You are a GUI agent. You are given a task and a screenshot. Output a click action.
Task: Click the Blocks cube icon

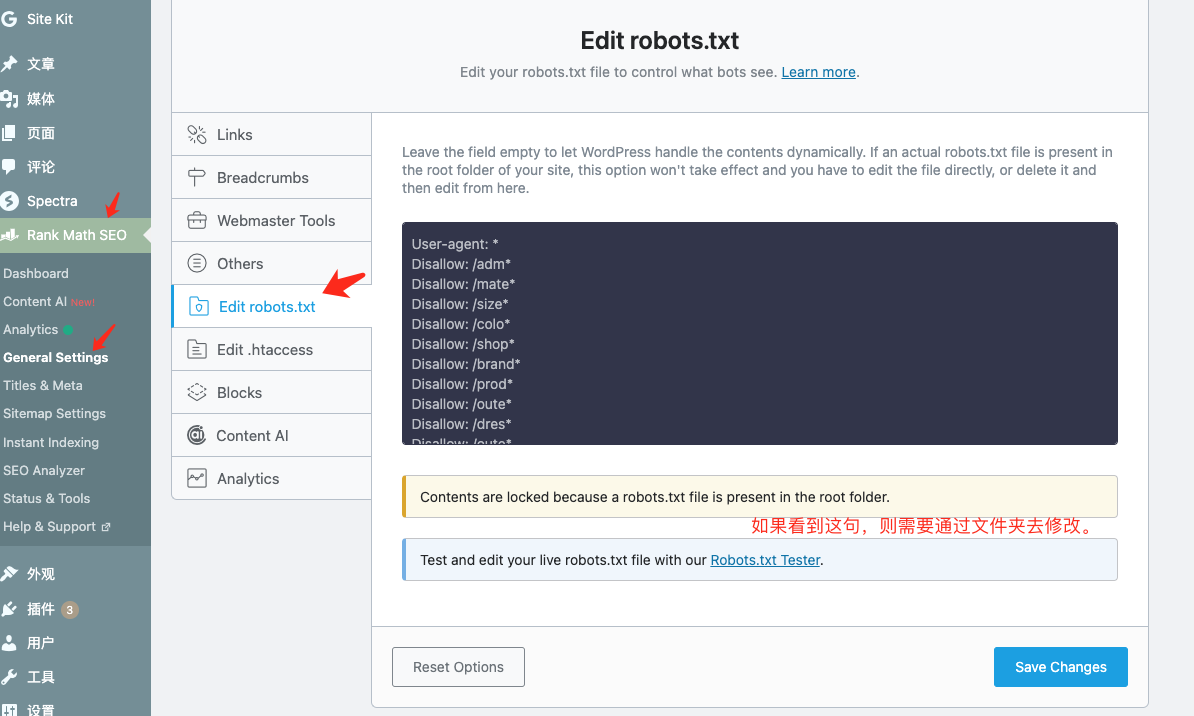197,393
